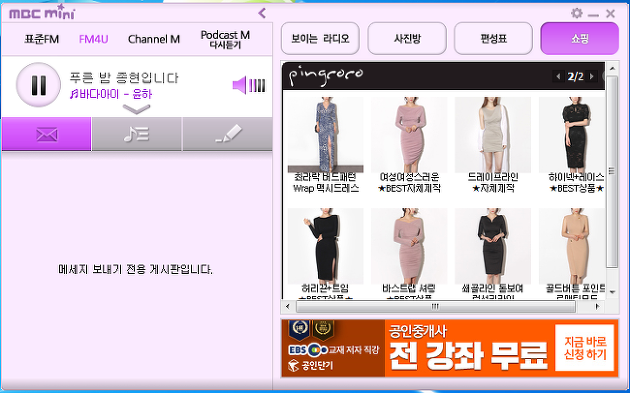Click horizontal scrollbar left arrow
Screen dimensions: 630x393
[x=288, y=307]
